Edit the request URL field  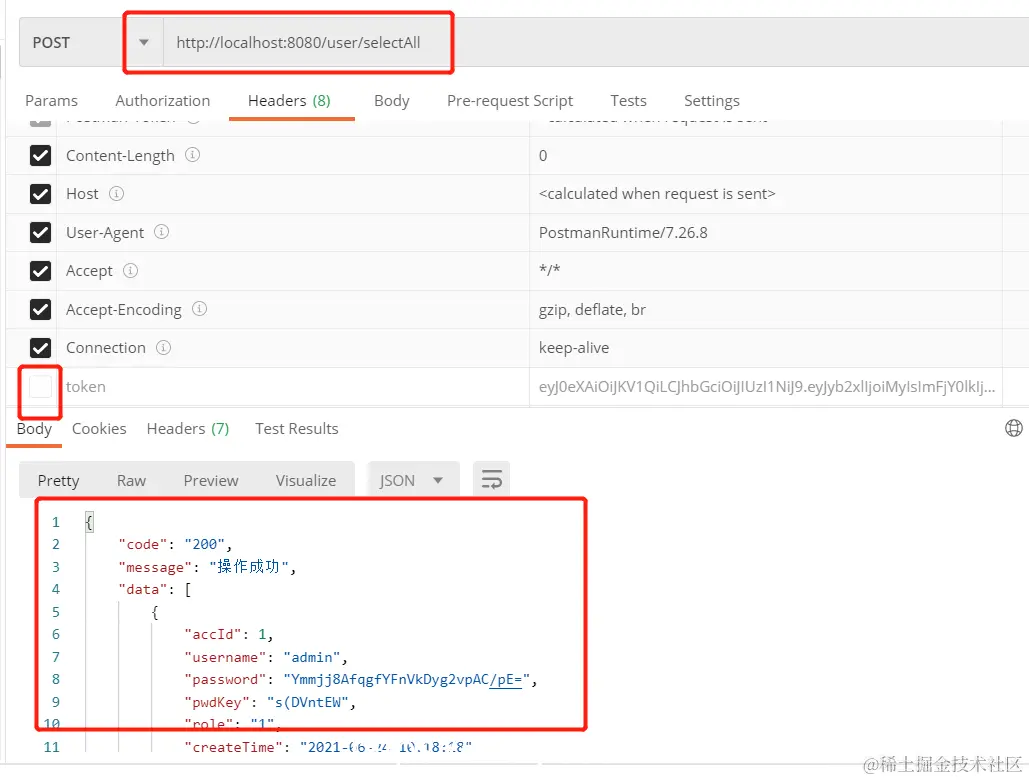596,43
